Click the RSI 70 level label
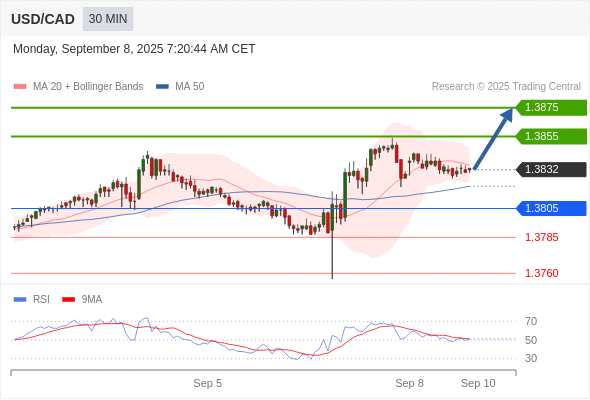The image size is (590, 400). 531,321
